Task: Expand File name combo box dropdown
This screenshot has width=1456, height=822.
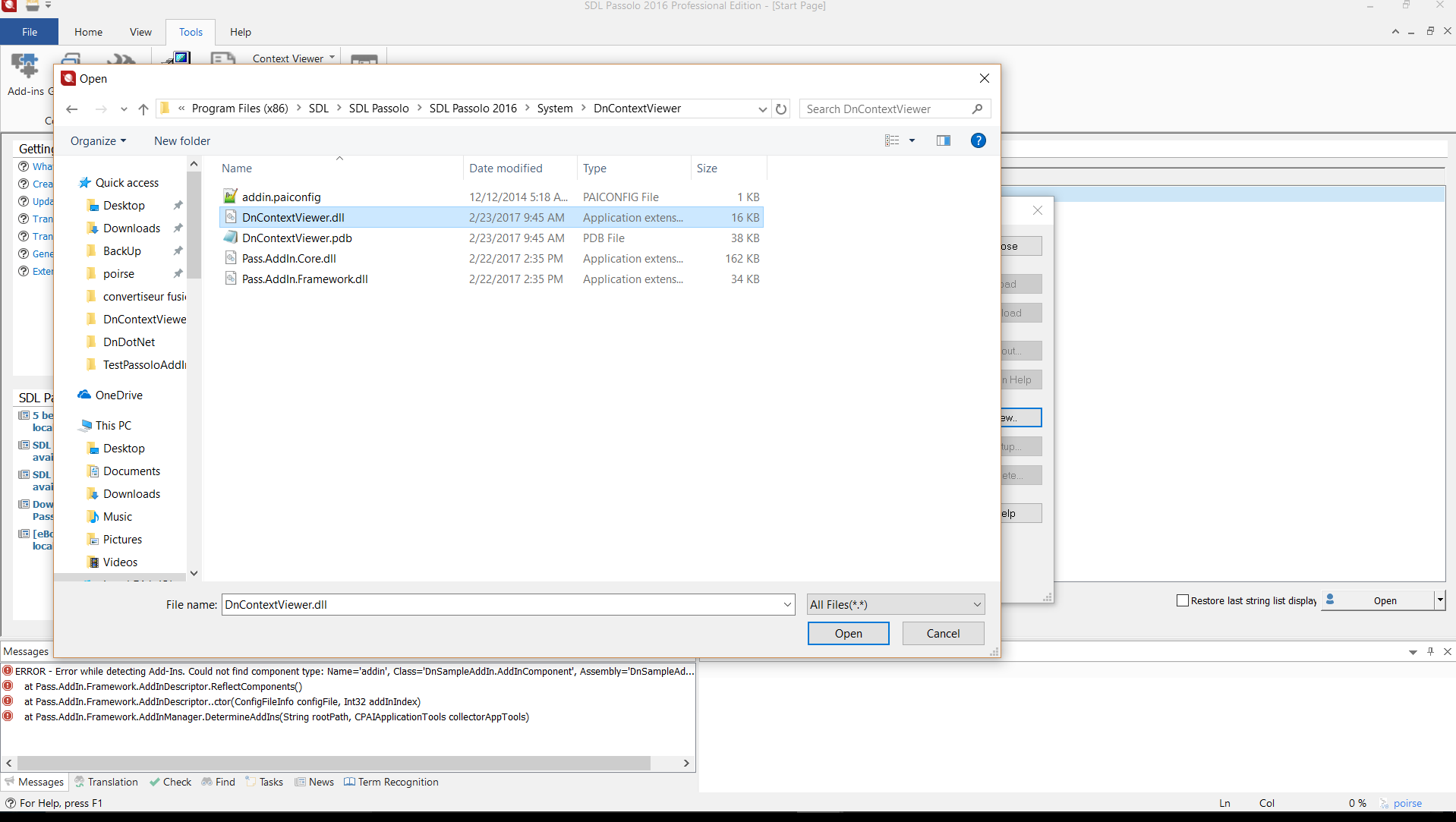Action: (787, 605)
